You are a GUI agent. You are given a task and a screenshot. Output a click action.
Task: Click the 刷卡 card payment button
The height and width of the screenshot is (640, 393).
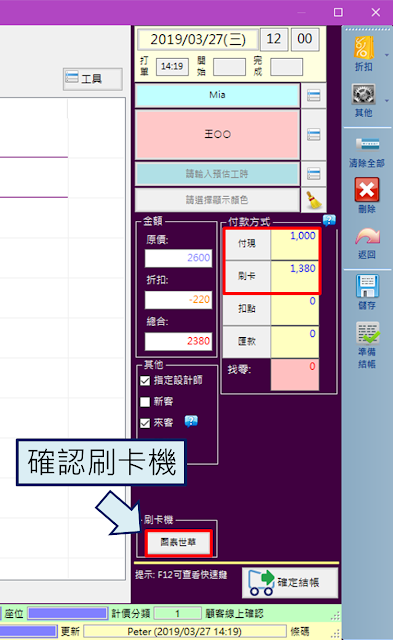(247, 276)
